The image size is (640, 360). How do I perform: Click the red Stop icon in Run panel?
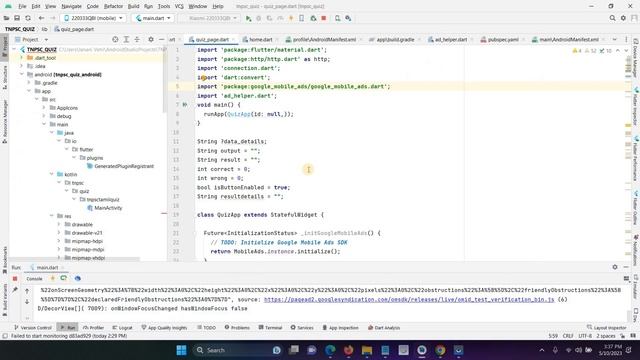[15, 279]
